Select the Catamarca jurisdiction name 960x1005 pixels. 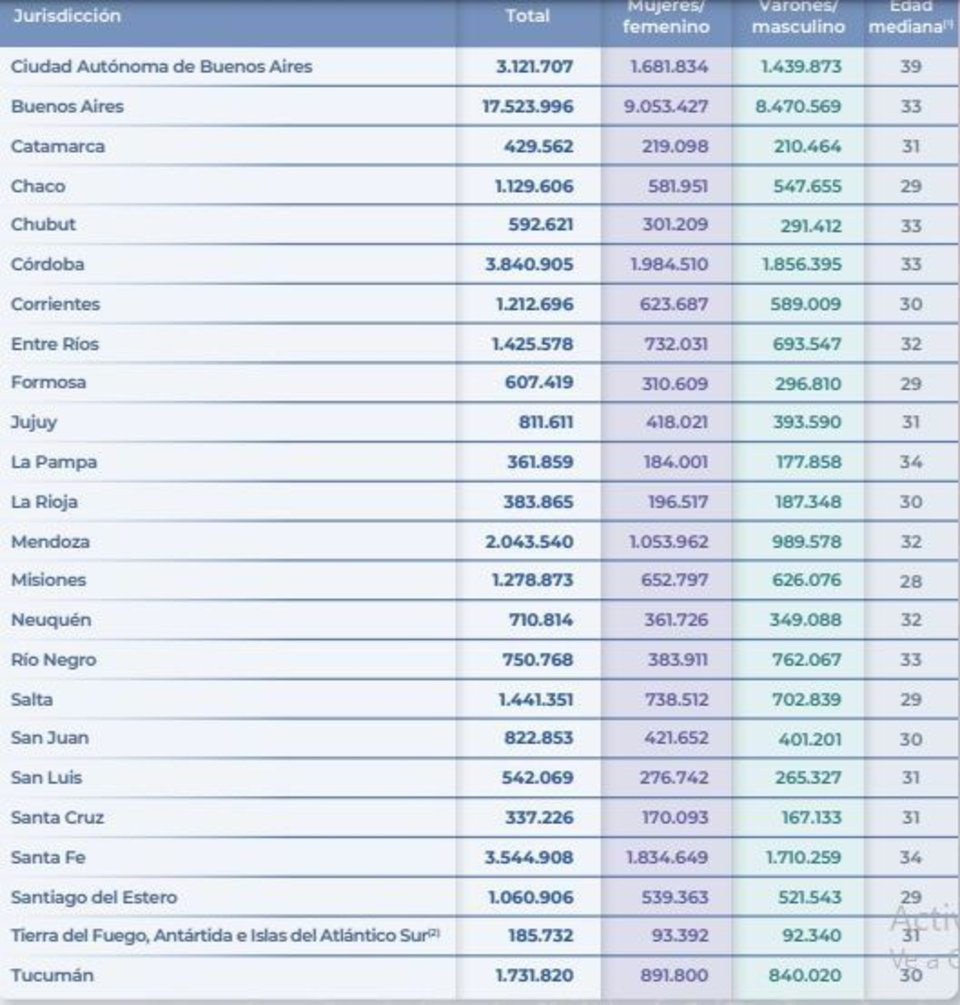point(58,146)
